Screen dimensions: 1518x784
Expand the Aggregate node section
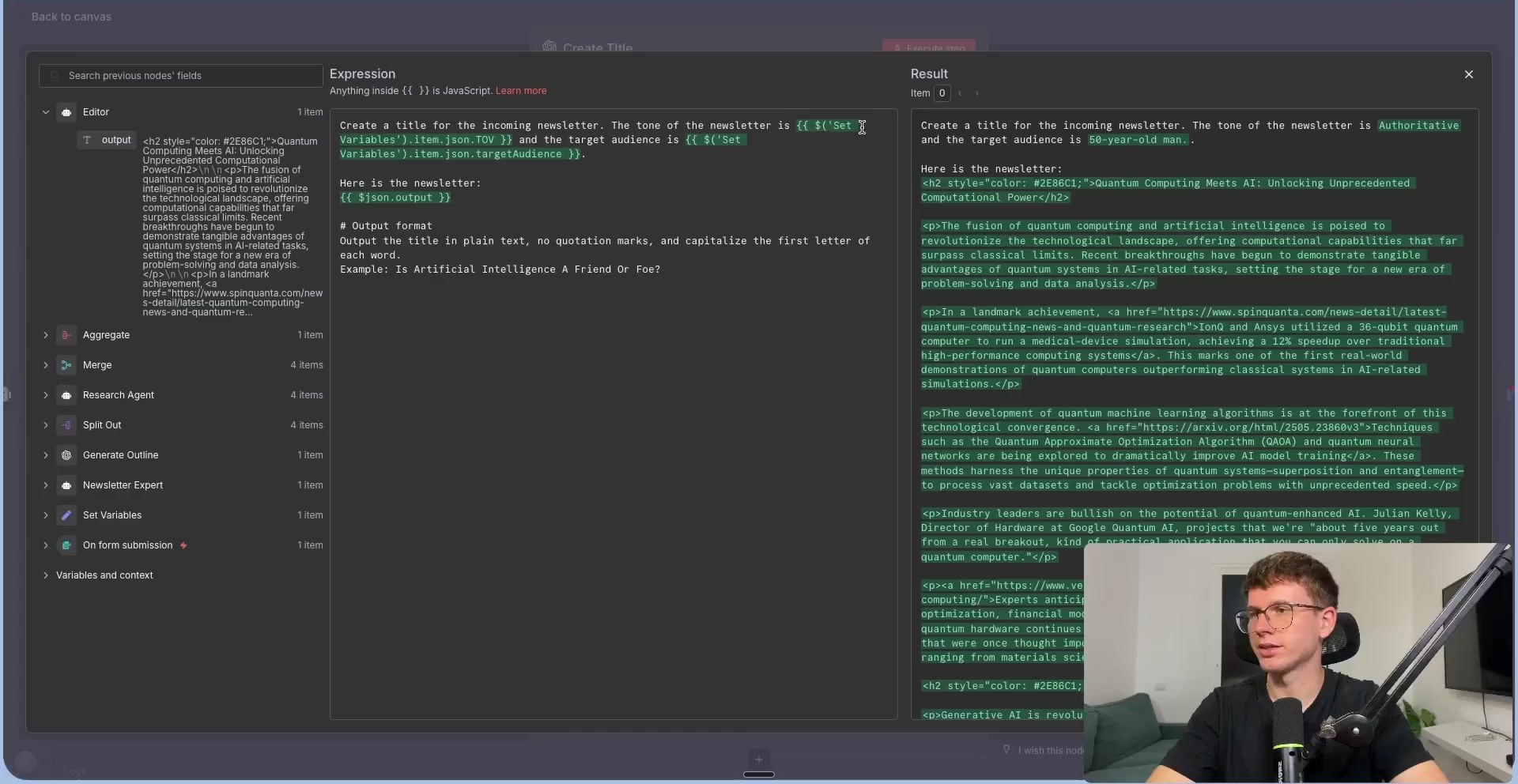click(x=45, y=335)
